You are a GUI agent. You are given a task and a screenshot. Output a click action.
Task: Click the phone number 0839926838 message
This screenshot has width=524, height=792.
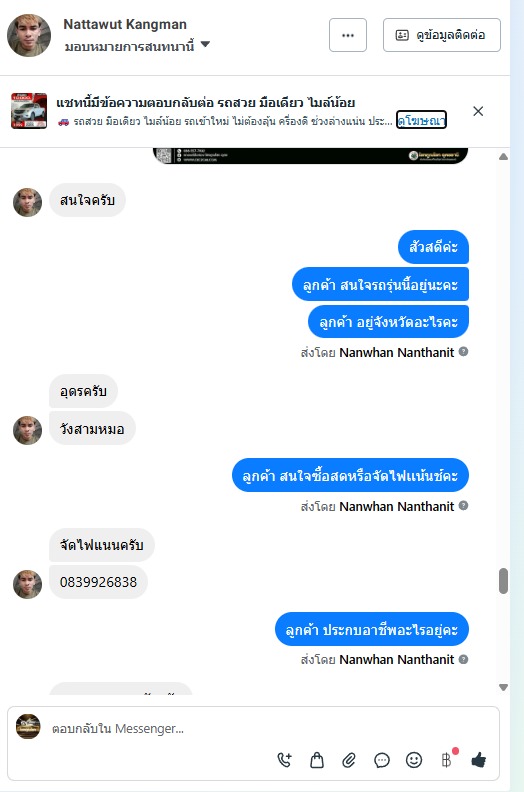[98, 582]
